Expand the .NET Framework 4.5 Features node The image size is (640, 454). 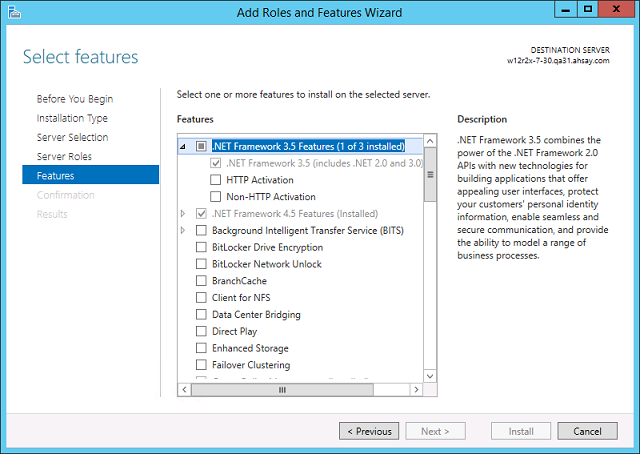[x=183, y=214]
